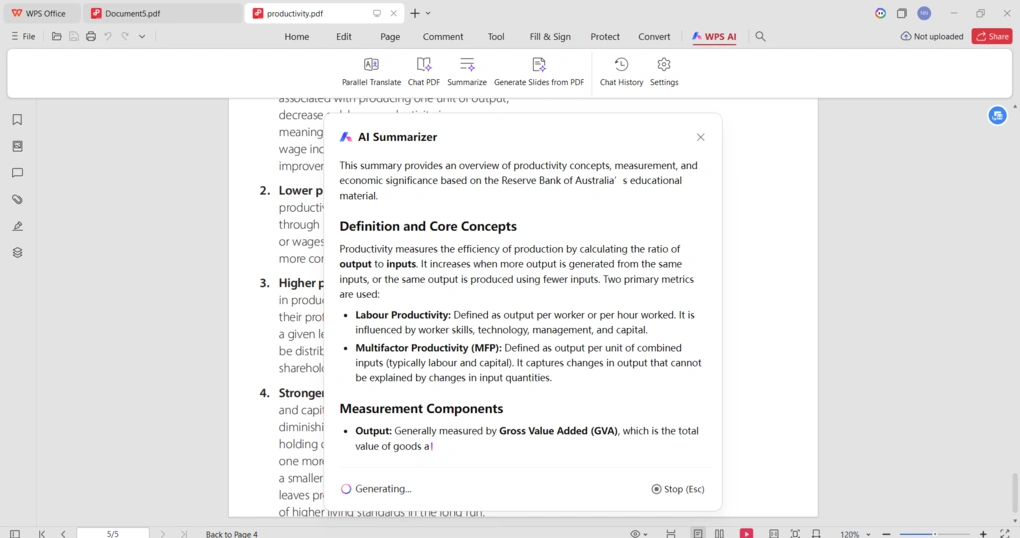Click the zoom in plus button

(983, 534)
